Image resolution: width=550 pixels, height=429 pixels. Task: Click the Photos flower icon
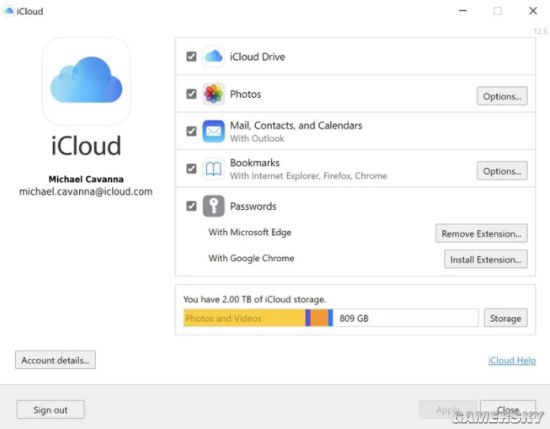[x=213, y=94]
